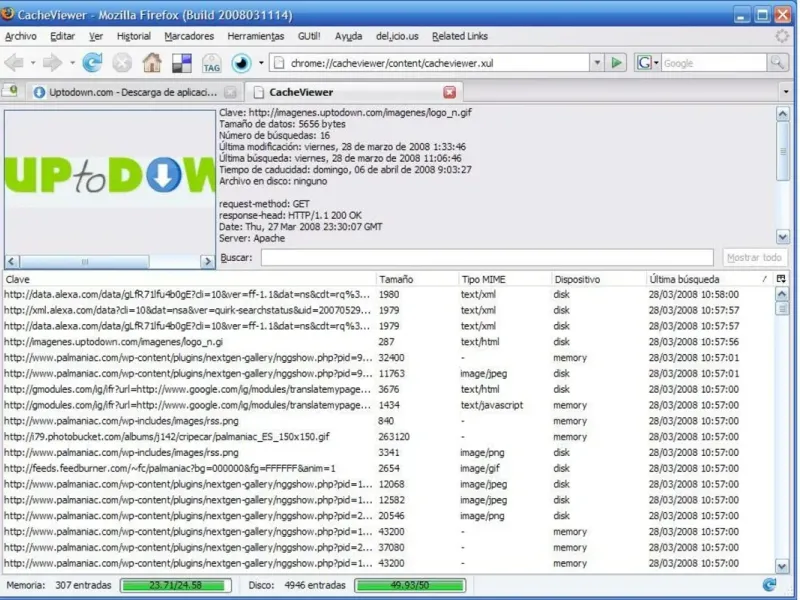The height and width of the screenshot is (600, 800).
Task: Click the Google search engine icon
Action: tap(644, 63)
